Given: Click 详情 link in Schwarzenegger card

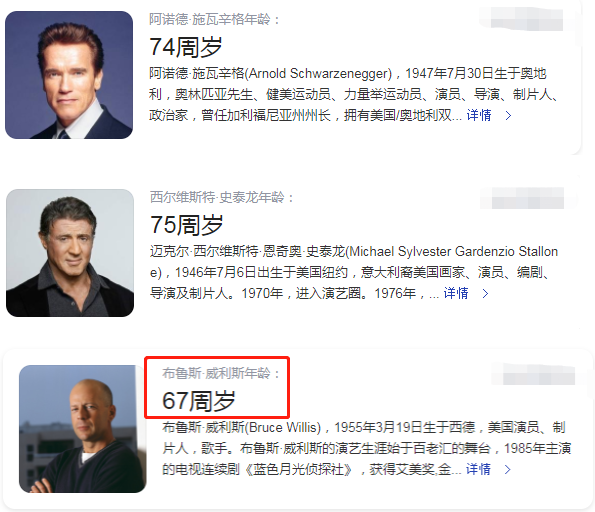Looking at the screenshot, I should 479,115.
